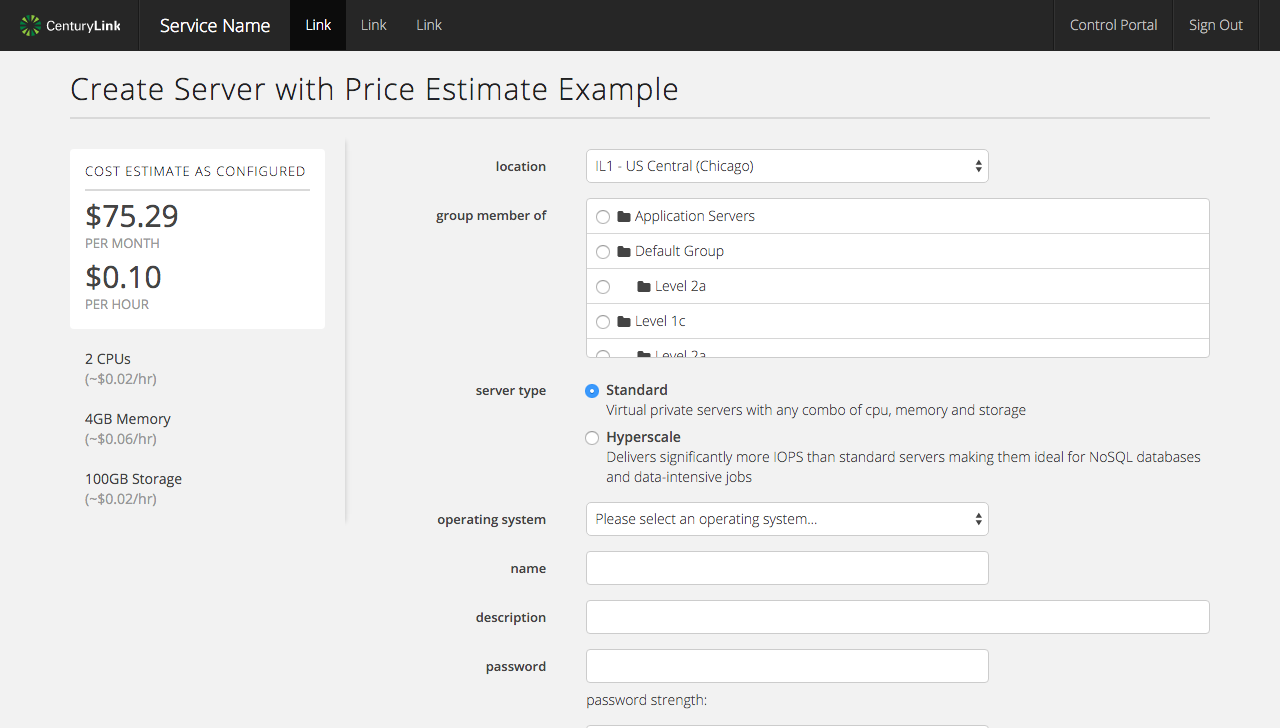Click the 4GB Memory estimate line
This screenshot has height=728, width=1280.
128,419
